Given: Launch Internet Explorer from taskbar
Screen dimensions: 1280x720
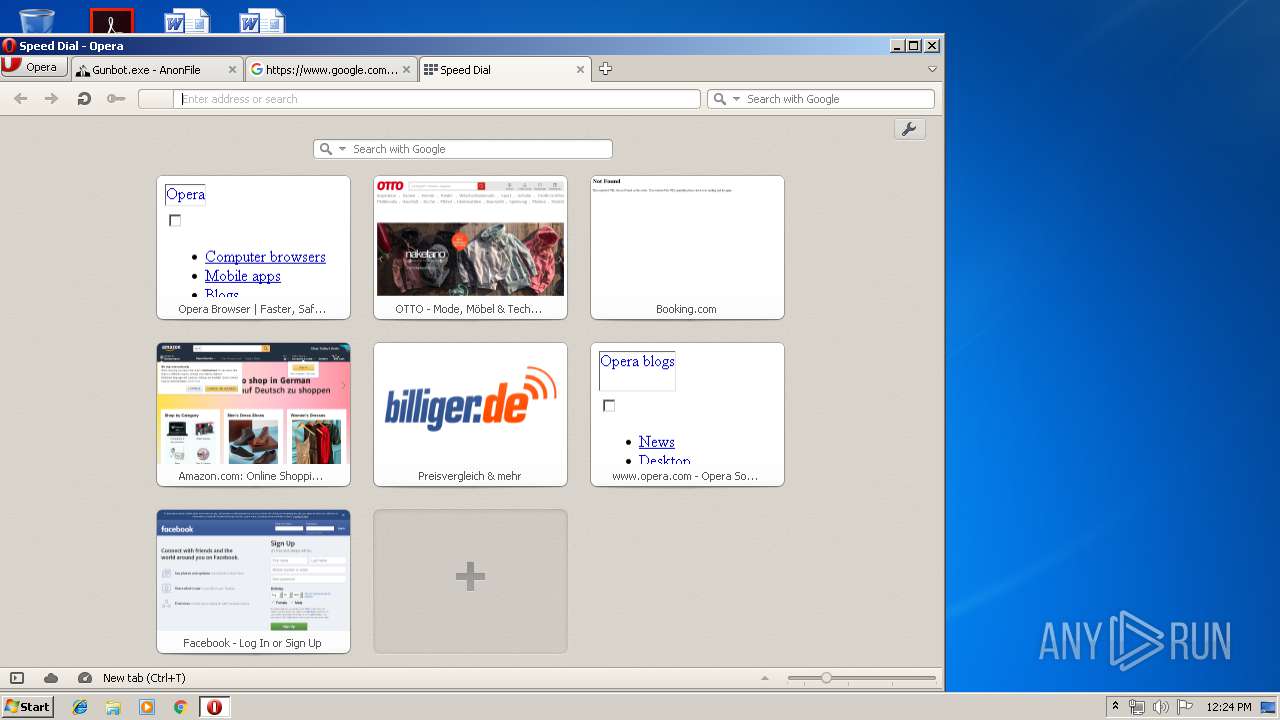Looking at the screenshot, I should point(80,707).
